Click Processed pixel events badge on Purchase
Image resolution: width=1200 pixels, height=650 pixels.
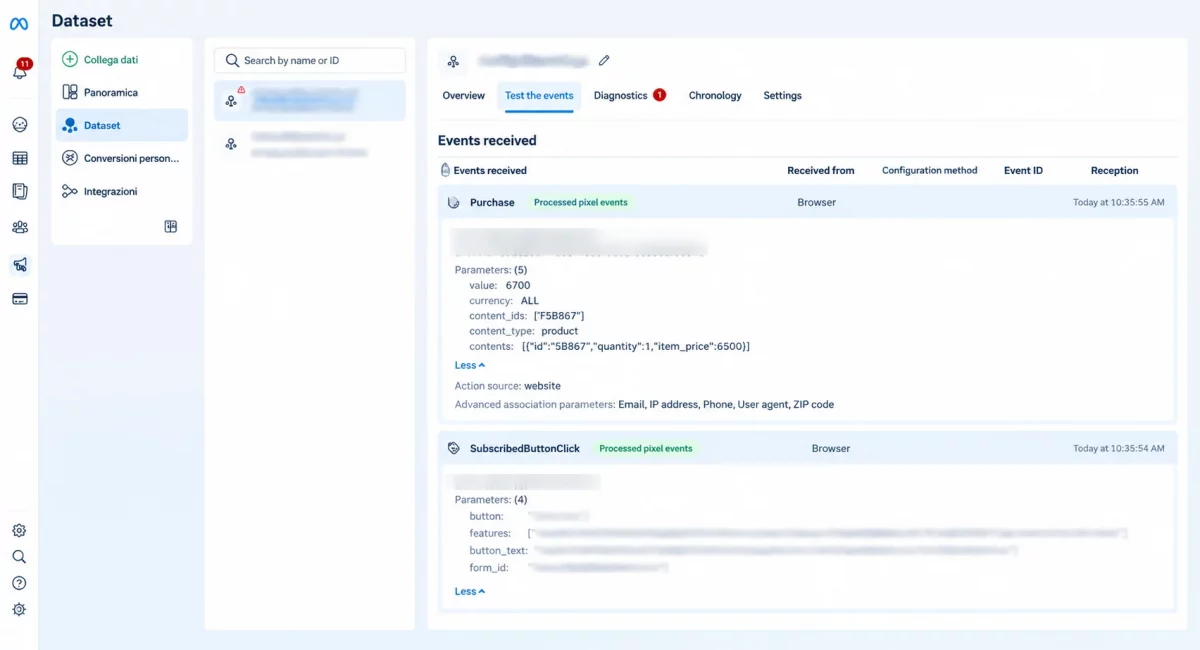point(581,202)
